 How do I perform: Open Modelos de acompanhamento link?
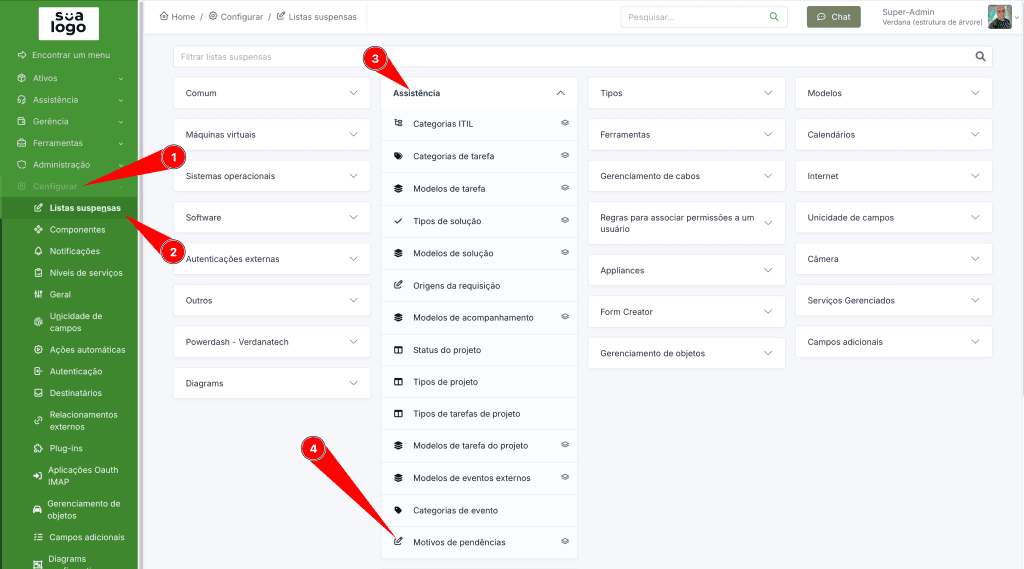pos(473,317)
